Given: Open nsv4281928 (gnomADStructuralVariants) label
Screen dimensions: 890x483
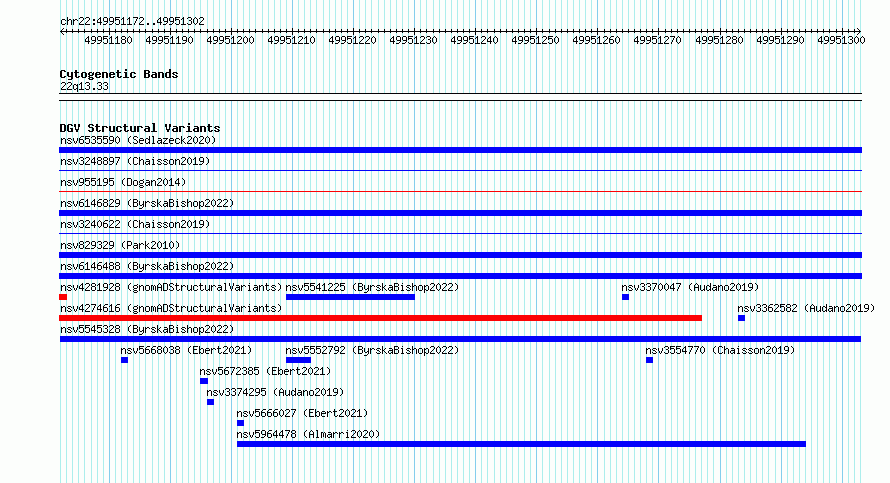Looking at the screenshot, I should [x=171, y=287].
